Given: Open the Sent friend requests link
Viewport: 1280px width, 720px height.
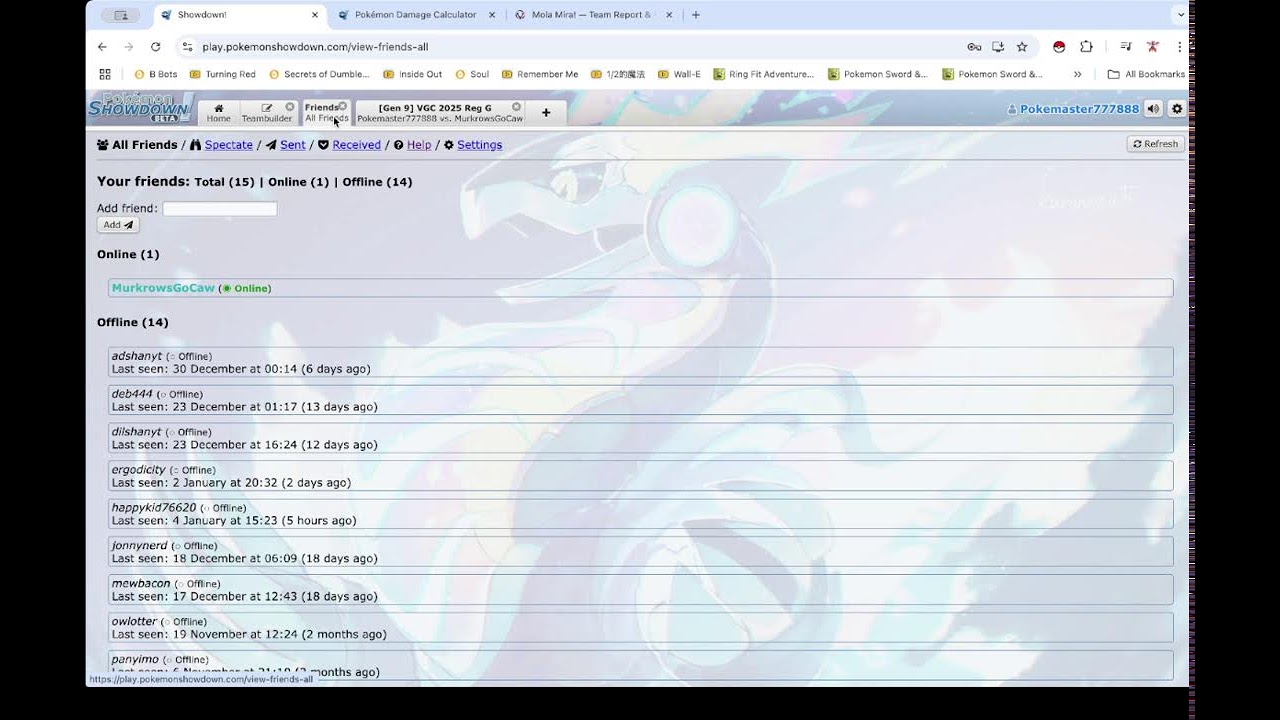Looking at the screenshot, I should click(x=292, y=145).
